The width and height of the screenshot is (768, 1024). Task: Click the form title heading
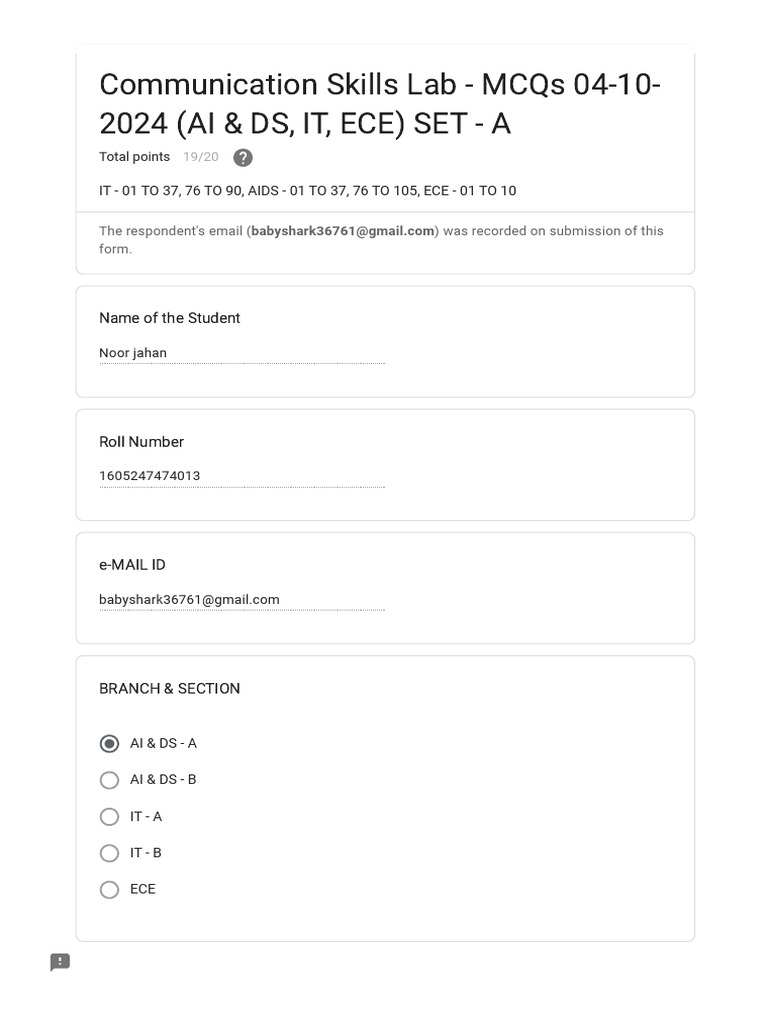tap(380, 104)
